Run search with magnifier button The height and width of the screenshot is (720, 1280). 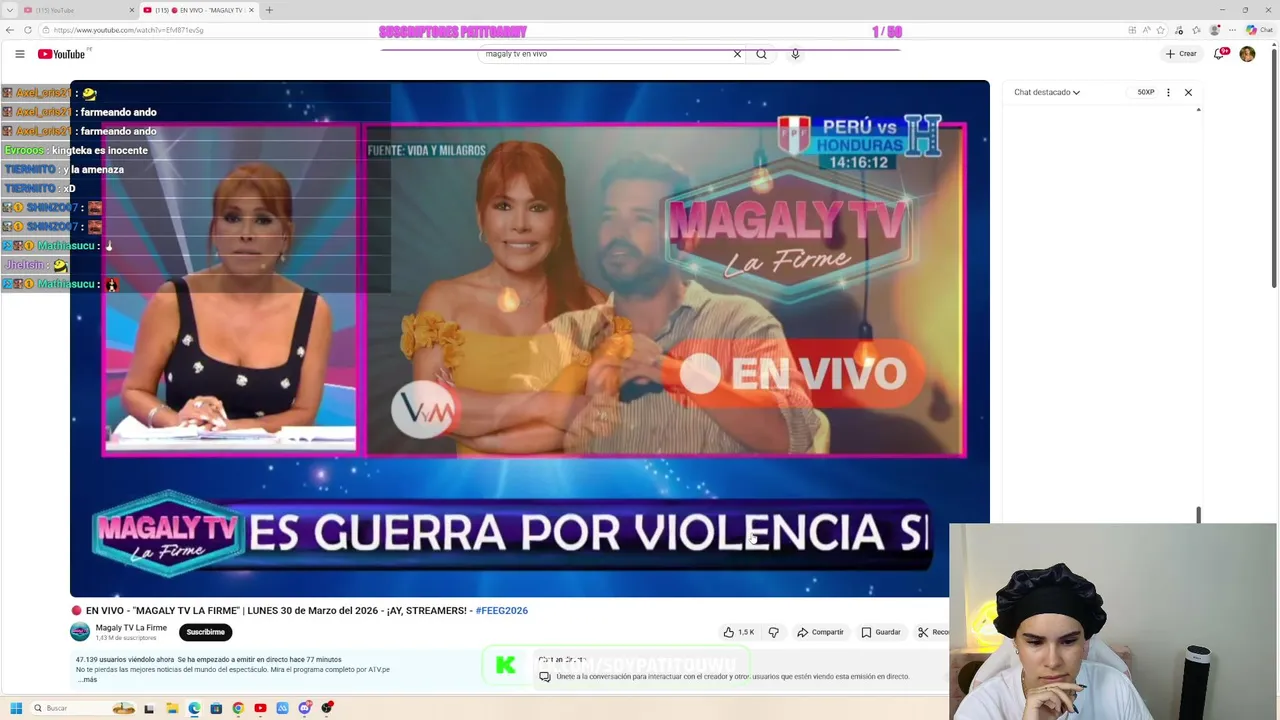point(761,54)
